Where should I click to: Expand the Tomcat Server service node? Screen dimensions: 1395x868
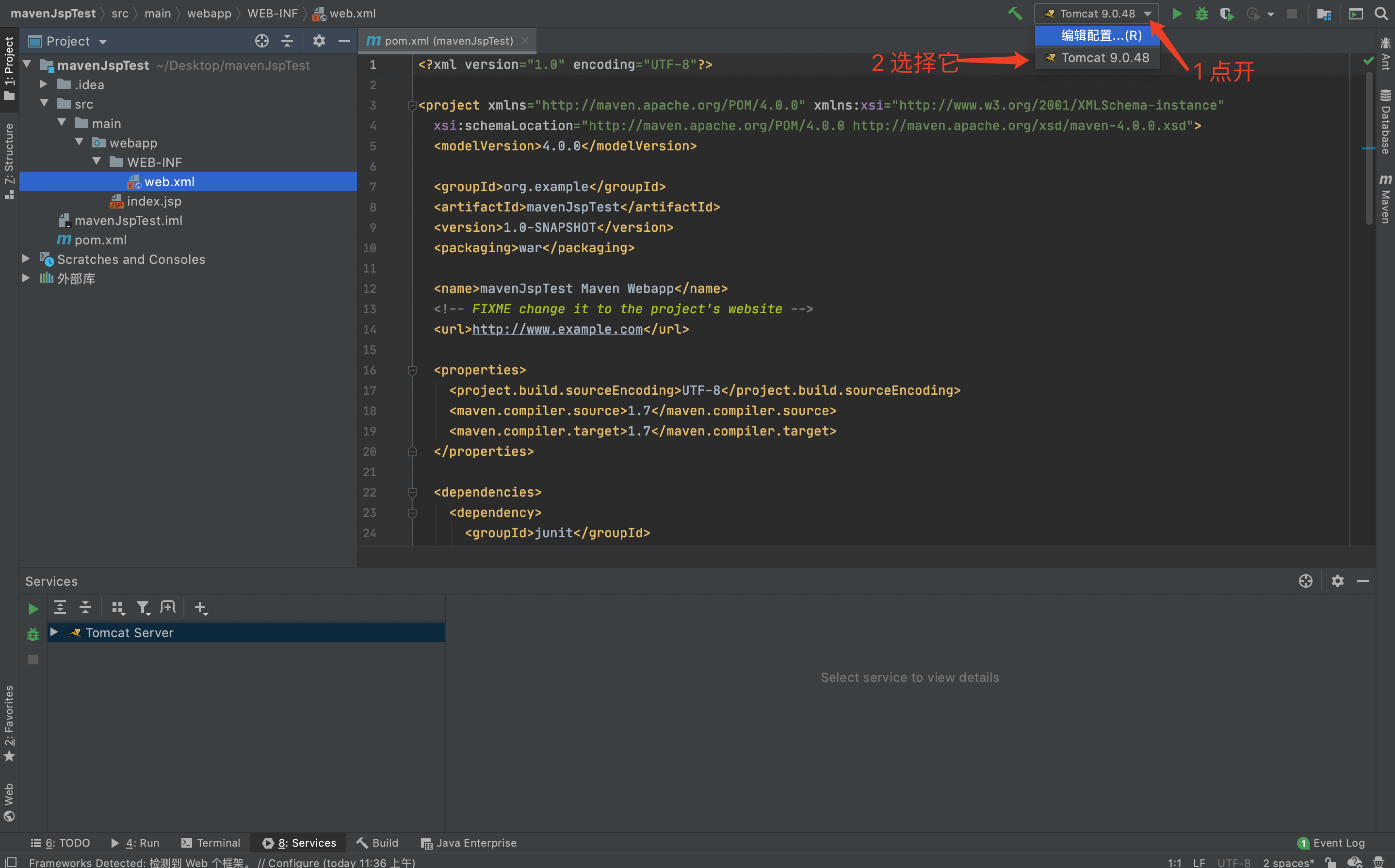click(54, 632)
